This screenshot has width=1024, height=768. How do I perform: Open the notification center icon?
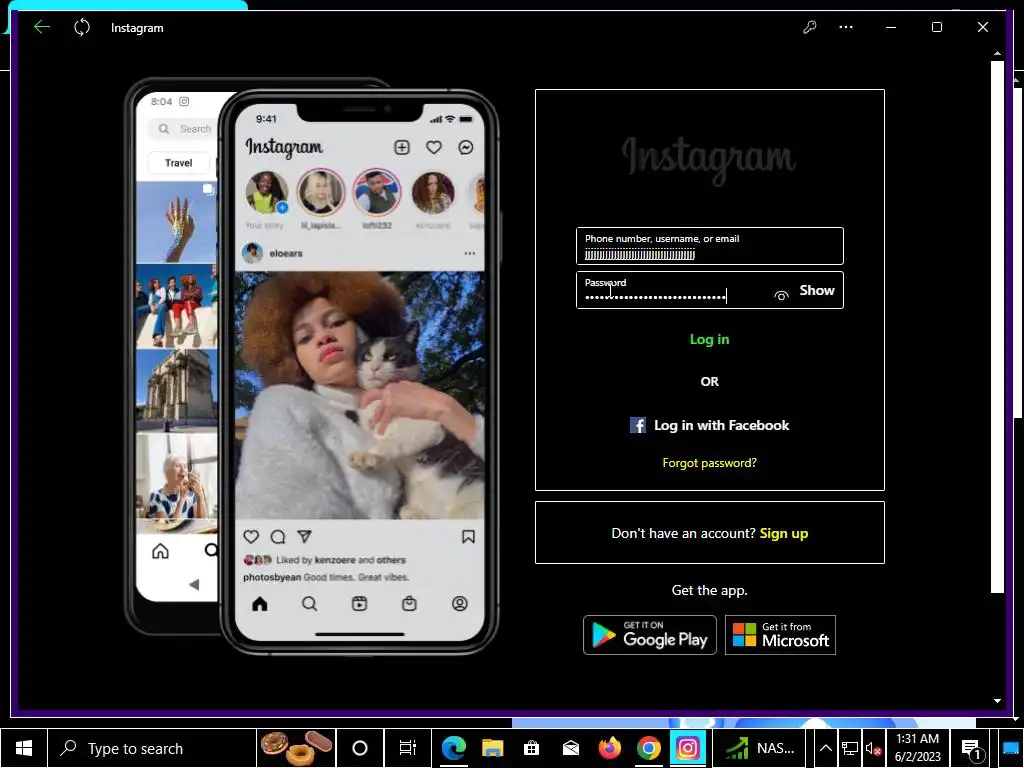(972, 748)
